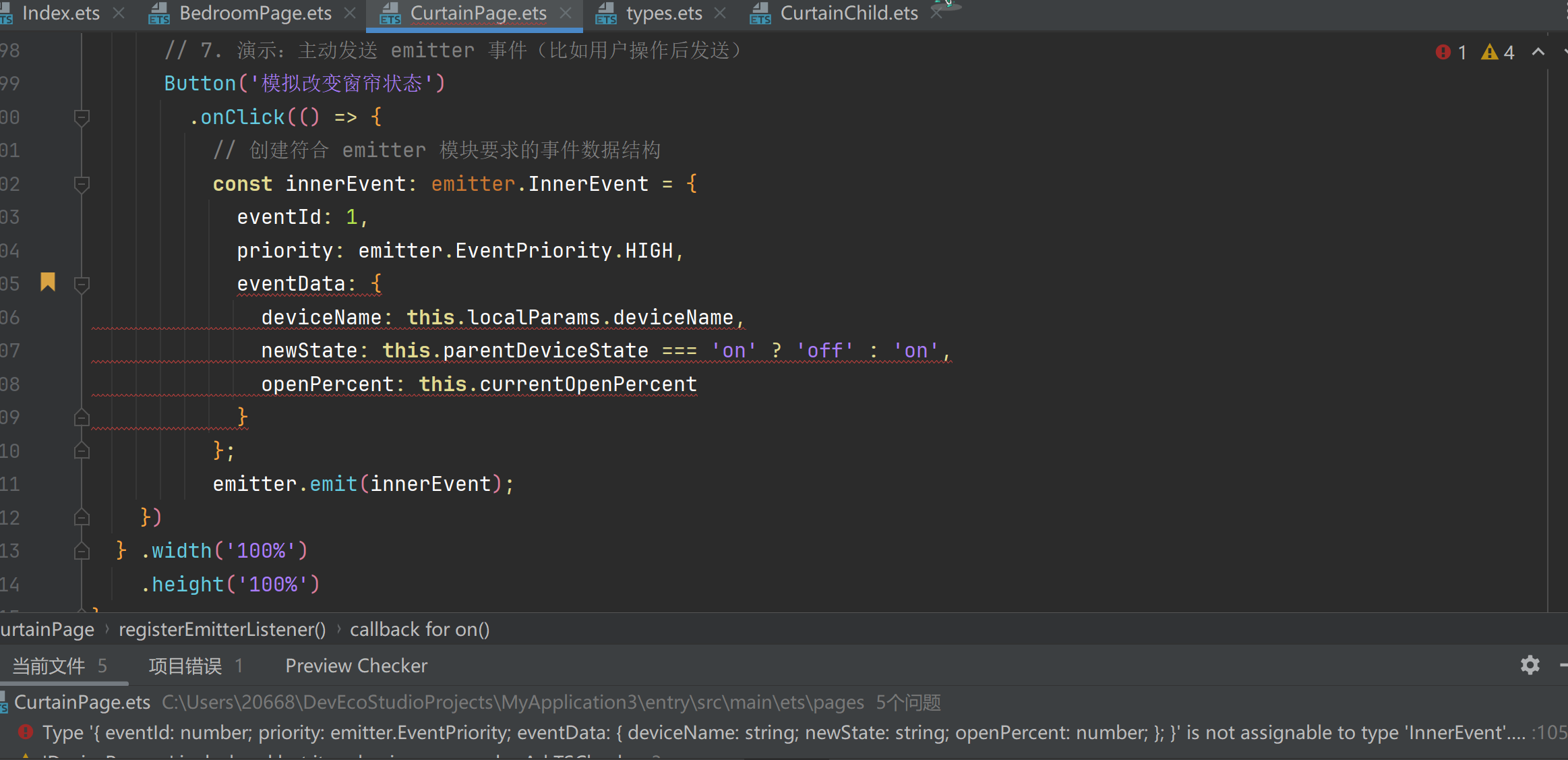Click the yellow warning count indicator

click(x=1498, y=52)
